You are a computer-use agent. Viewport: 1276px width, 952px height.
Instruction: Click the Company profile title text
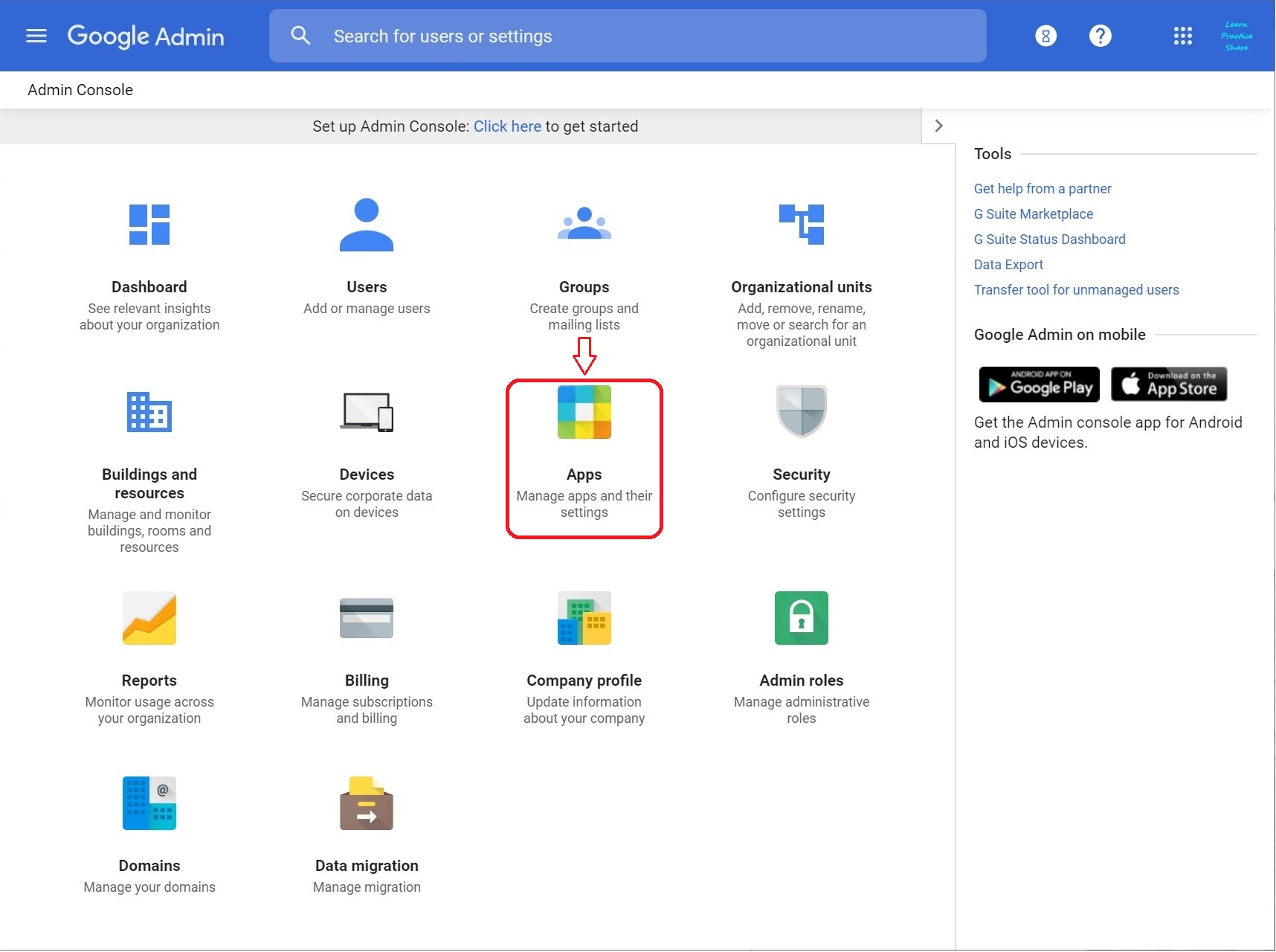click(x=584, y=681)
